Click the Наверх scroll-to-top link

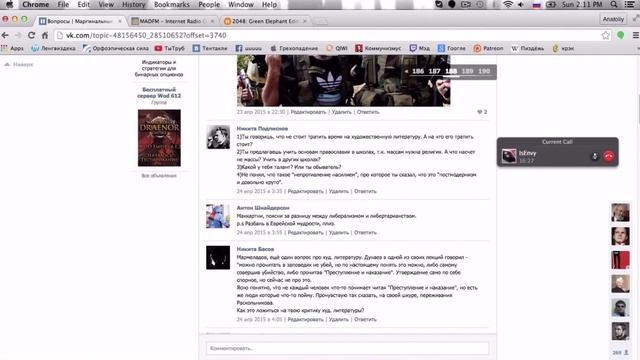[x=19, y=64]
